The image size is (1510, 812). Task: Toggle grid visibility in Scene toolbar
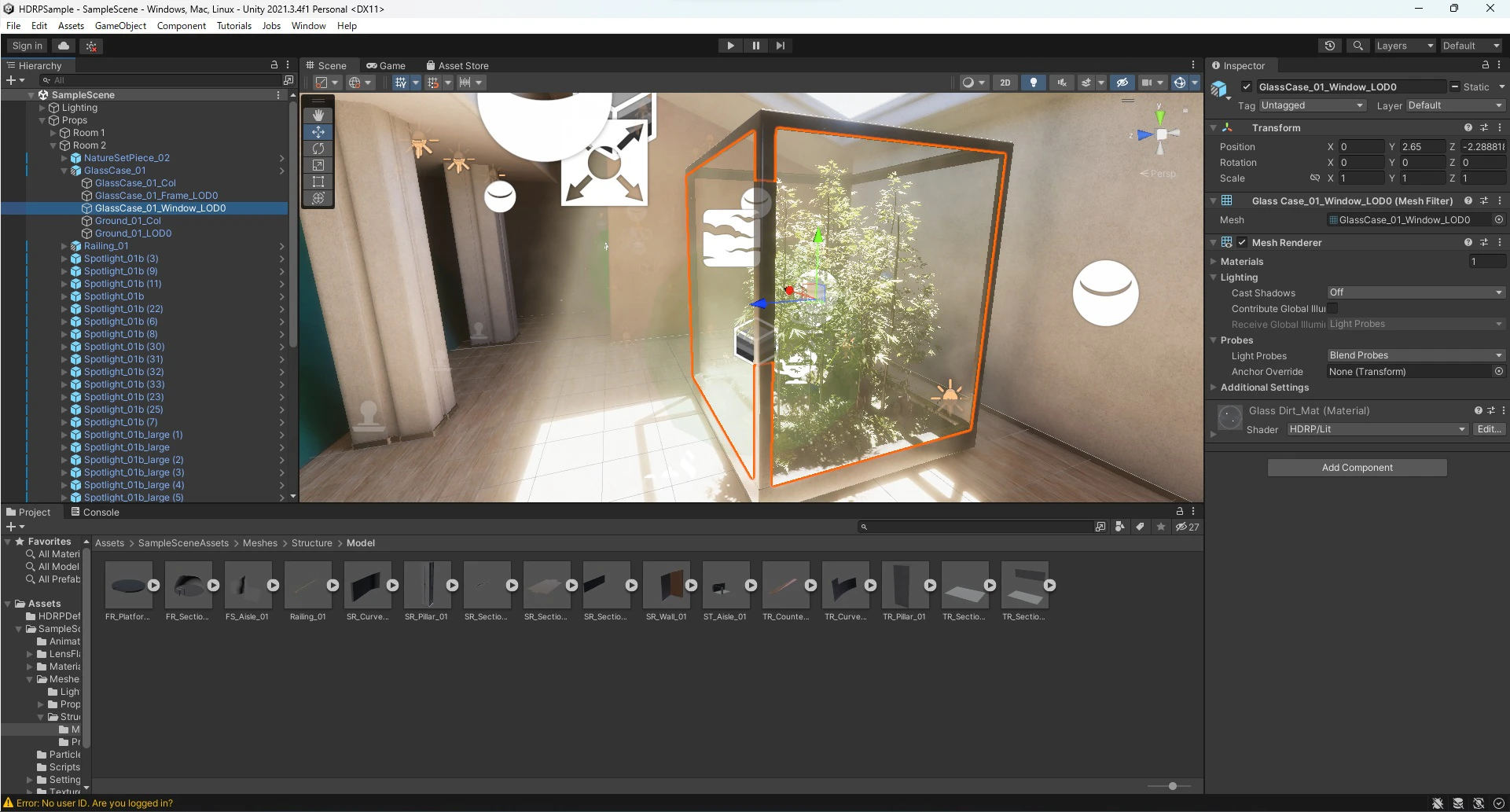click(x=400, y=83)
